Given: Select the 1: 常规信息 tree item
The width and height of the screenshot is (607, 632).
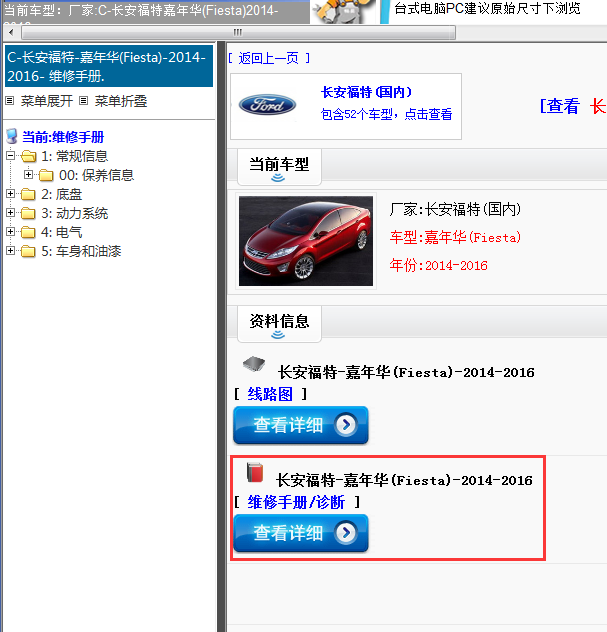Looking at the screenshot, I should 75,156.
